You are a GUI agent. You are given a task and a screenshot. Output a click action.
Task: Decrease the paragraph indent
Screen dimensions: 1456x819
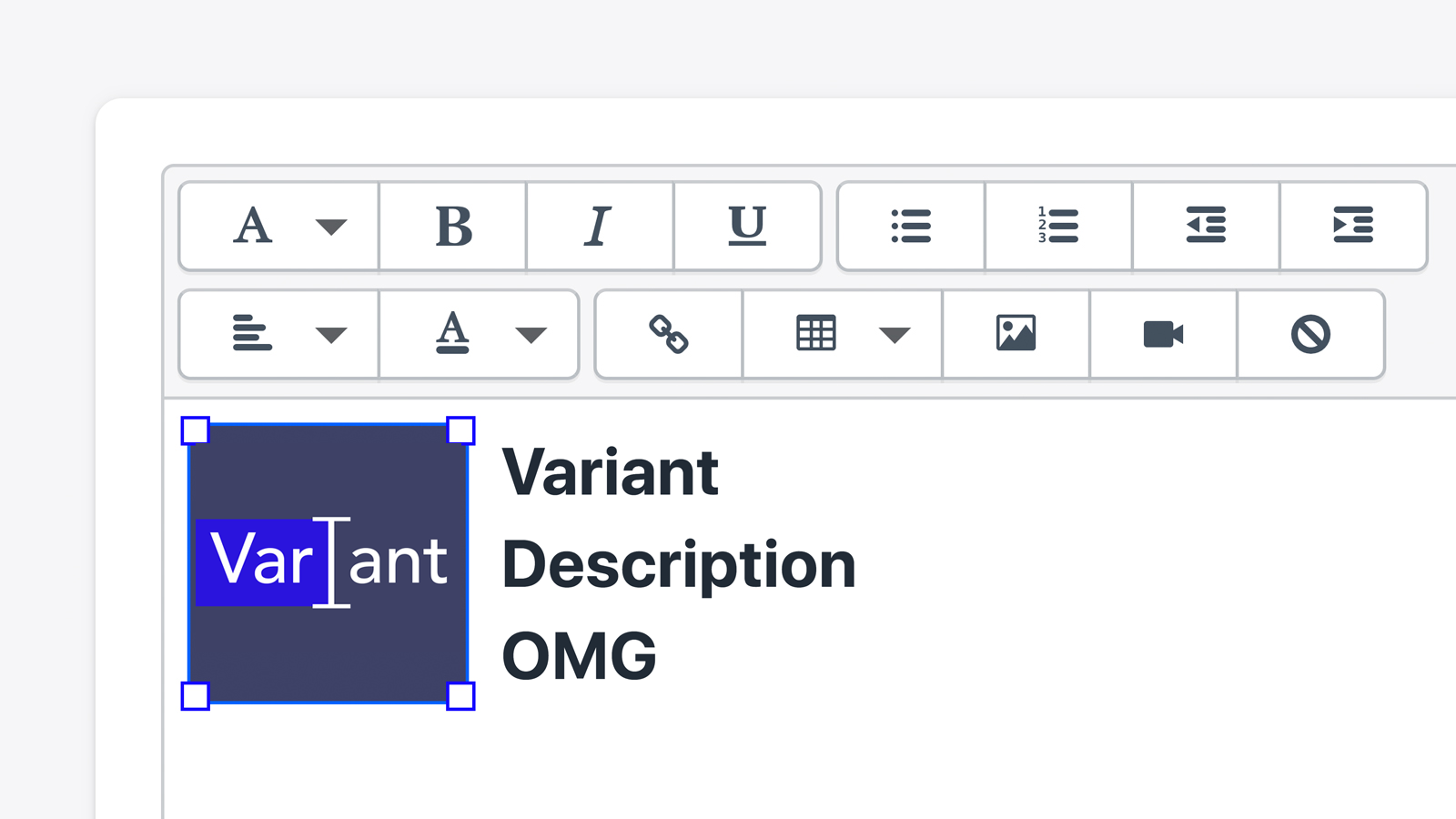(1206, 227)
